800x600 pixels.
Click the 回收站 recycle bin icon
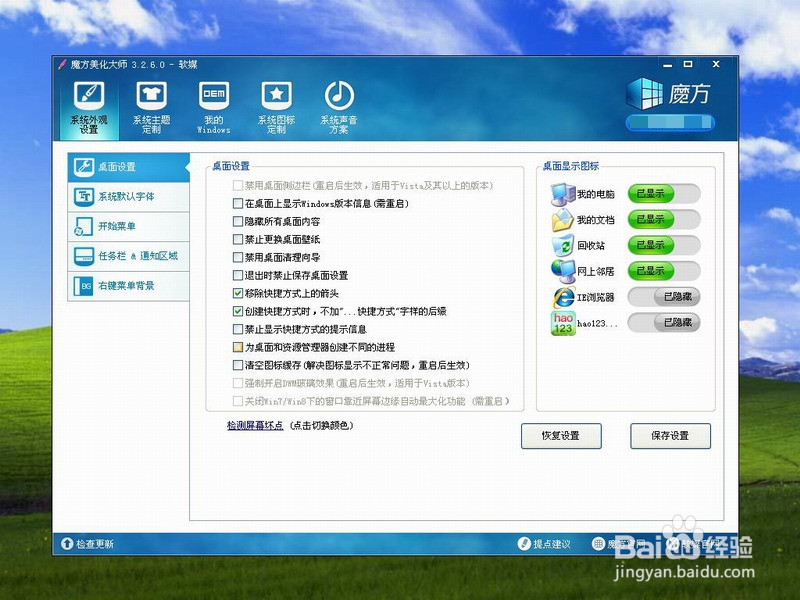pos(561,247)
